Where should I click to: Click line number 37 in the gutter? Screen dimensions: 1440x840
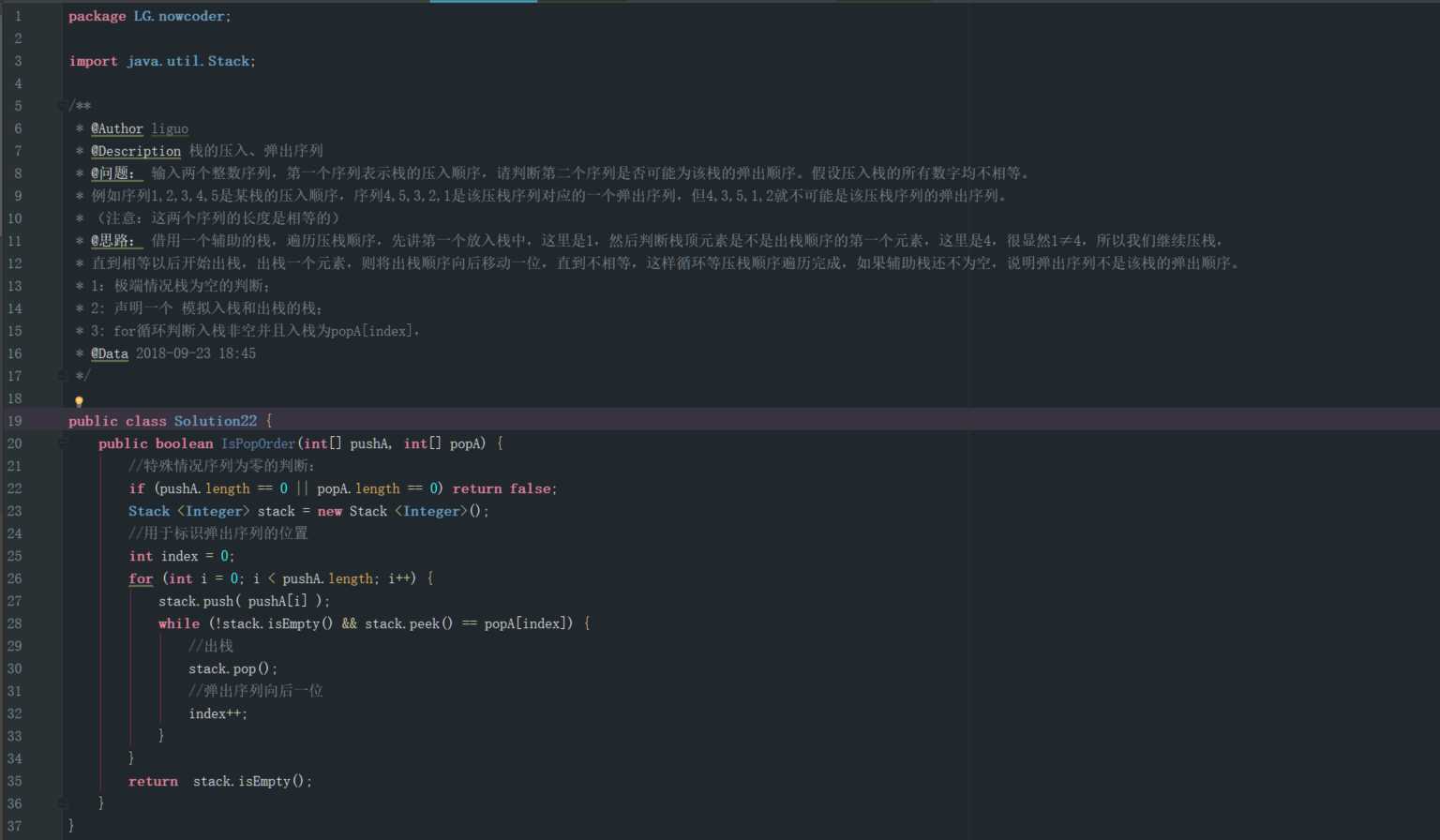coord(15,826)
